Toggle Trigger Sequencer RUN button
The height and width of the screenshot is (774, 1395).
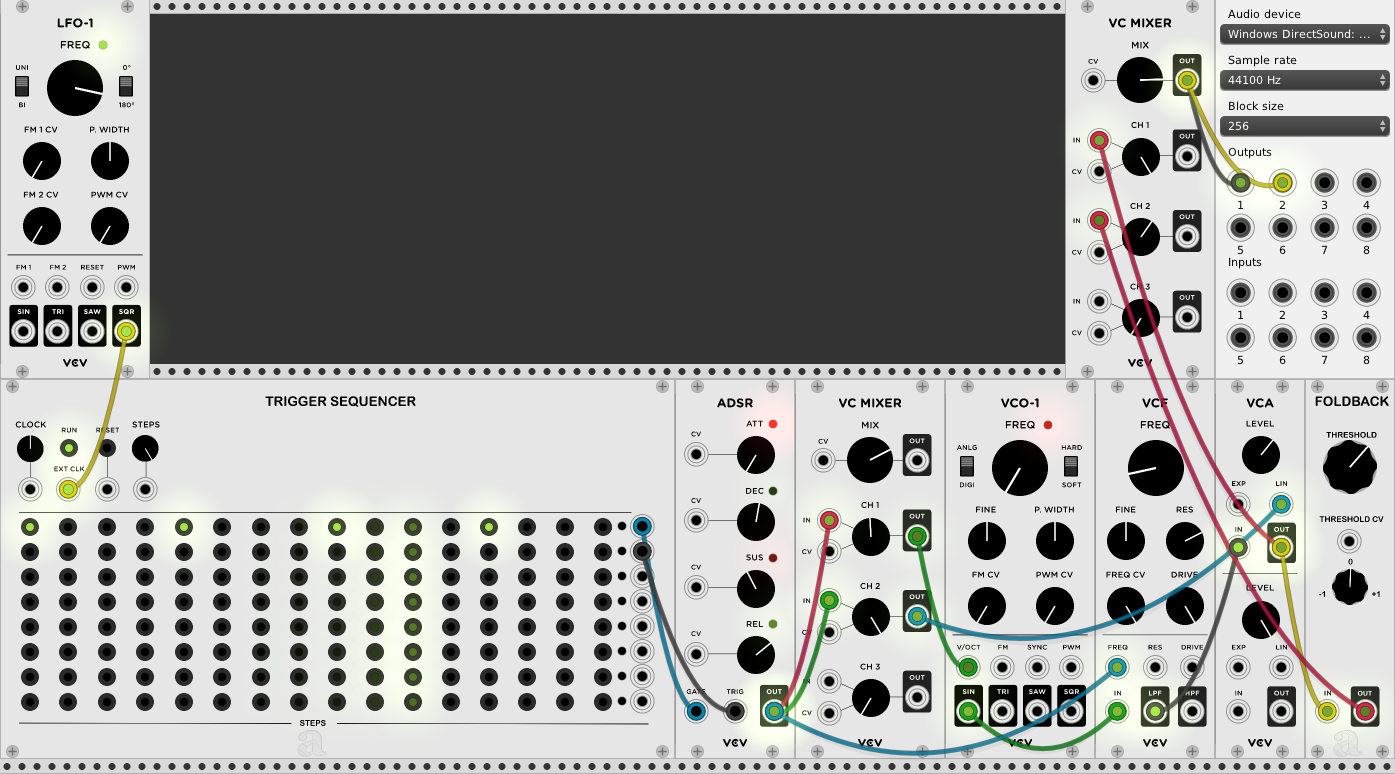coord(69,448)
